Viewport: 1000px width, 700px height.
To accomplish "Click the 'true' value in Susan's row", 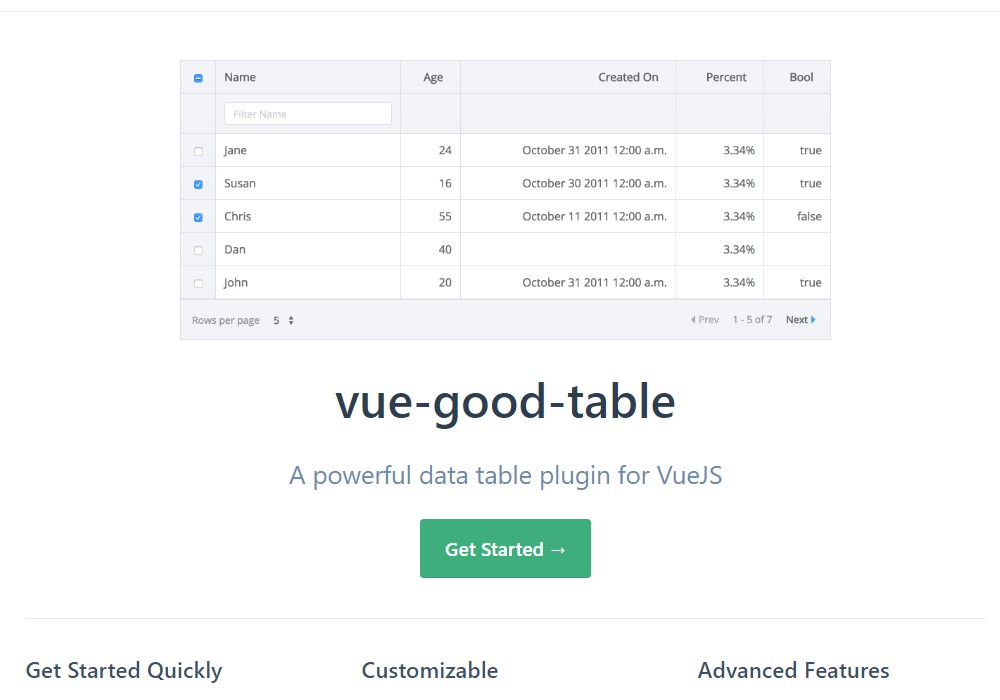I will coord(811,183).
